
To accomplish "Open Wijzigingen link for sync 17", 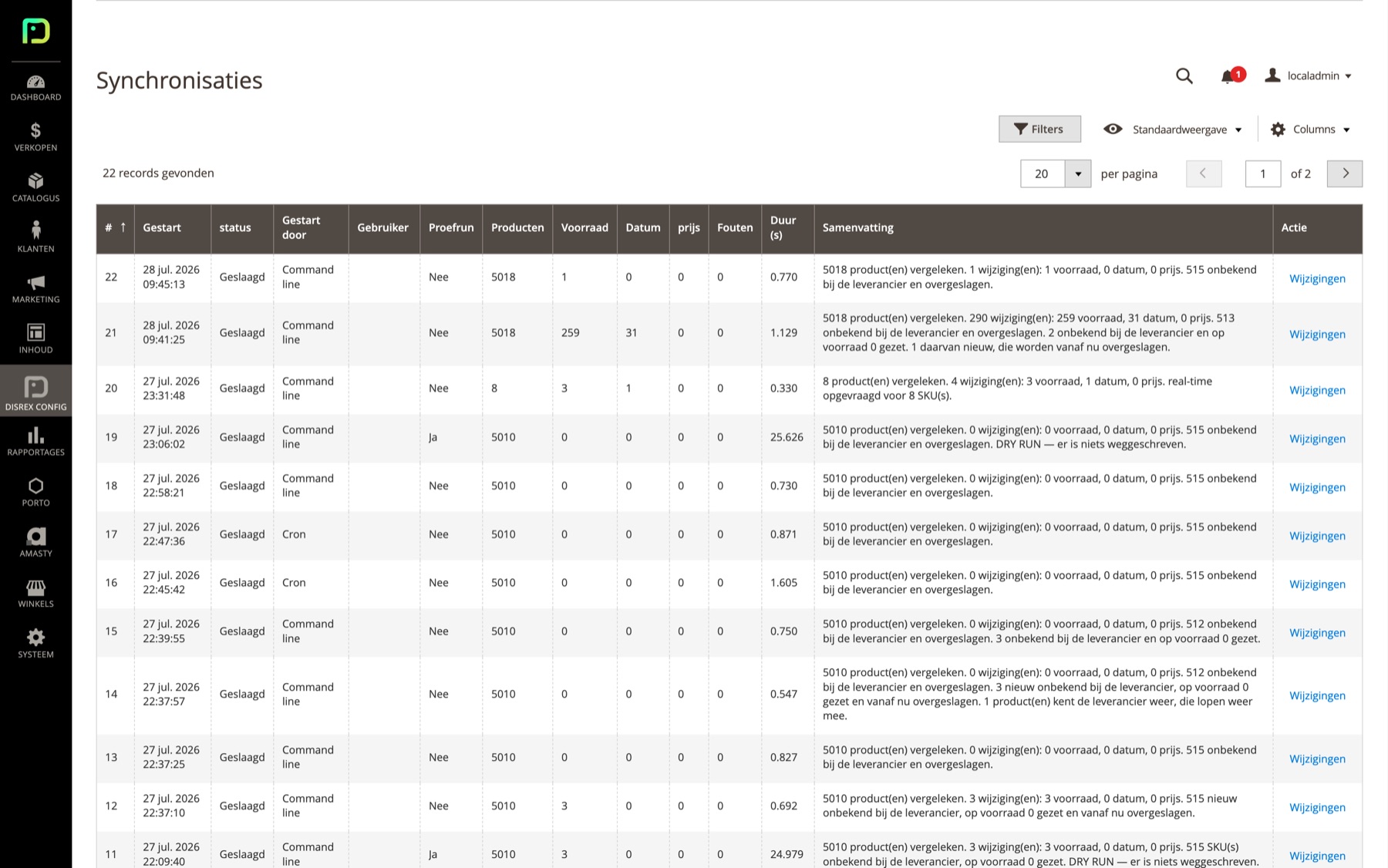I will point(1317,536).
